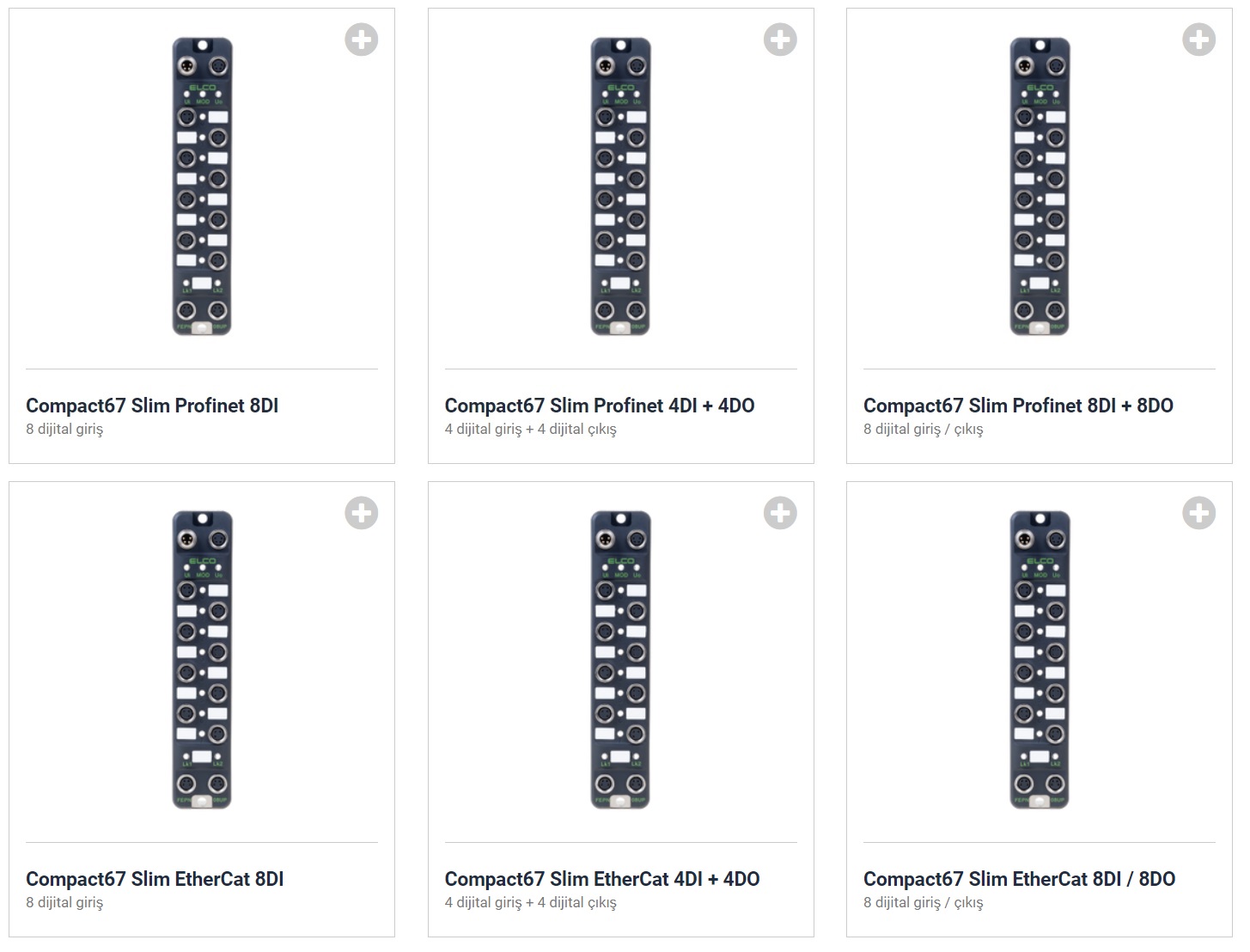The height and width of the screenshot is (952, 1250).
Task: Open Compact67 Slim Profinet 4DI + 4DO title
Action: [x=600, y=406]
